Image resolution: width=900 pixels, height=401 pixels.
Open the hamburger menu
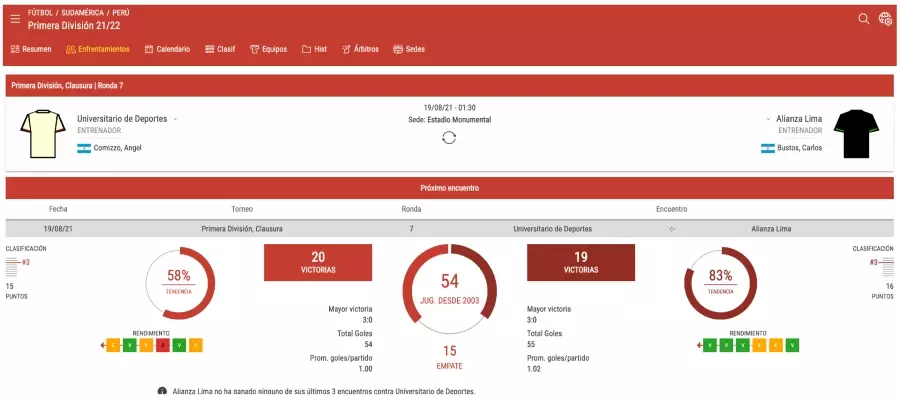(15, 19)
